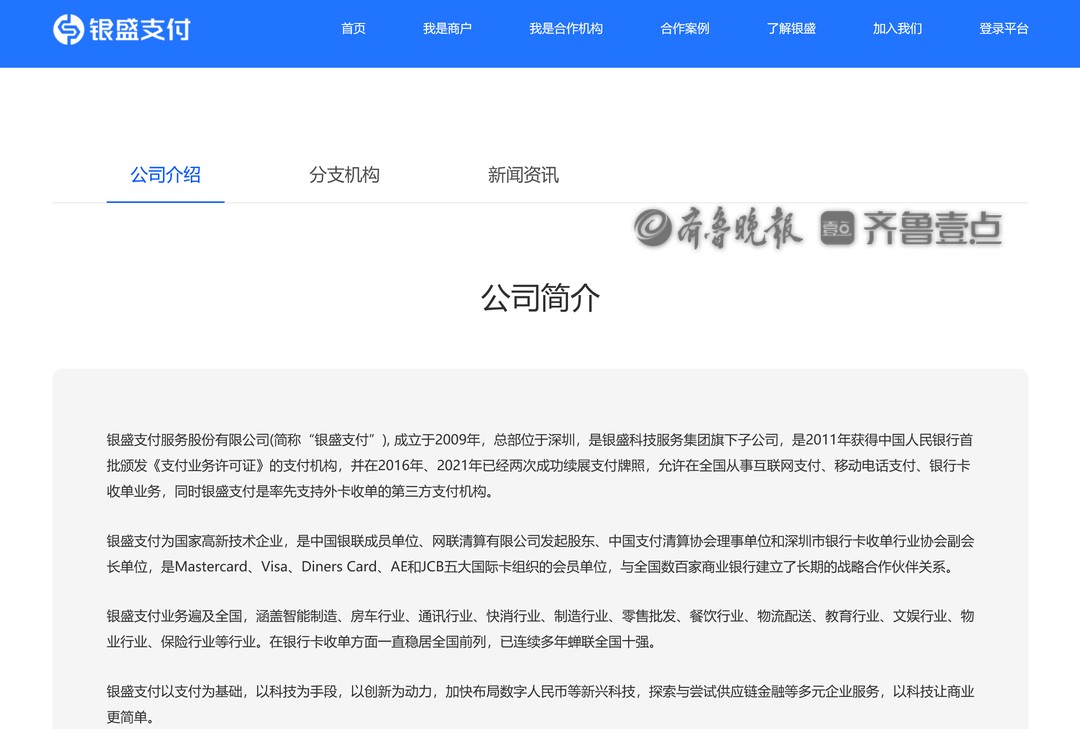Click the 齐鲁壹点 watermark text
The height and width of the screenshot is (729, 1080).
[x=931, y=229]
